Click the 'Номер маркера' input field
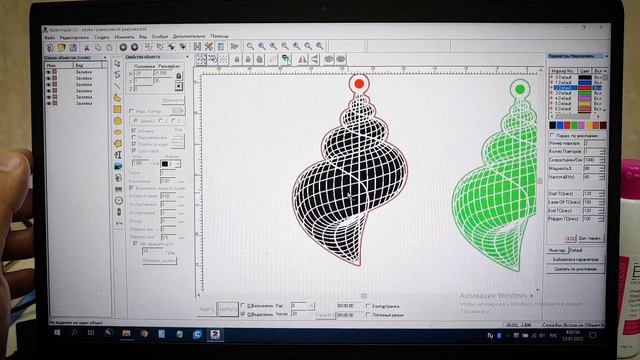This screenshot has width=640, height=360. pos(594,143)
